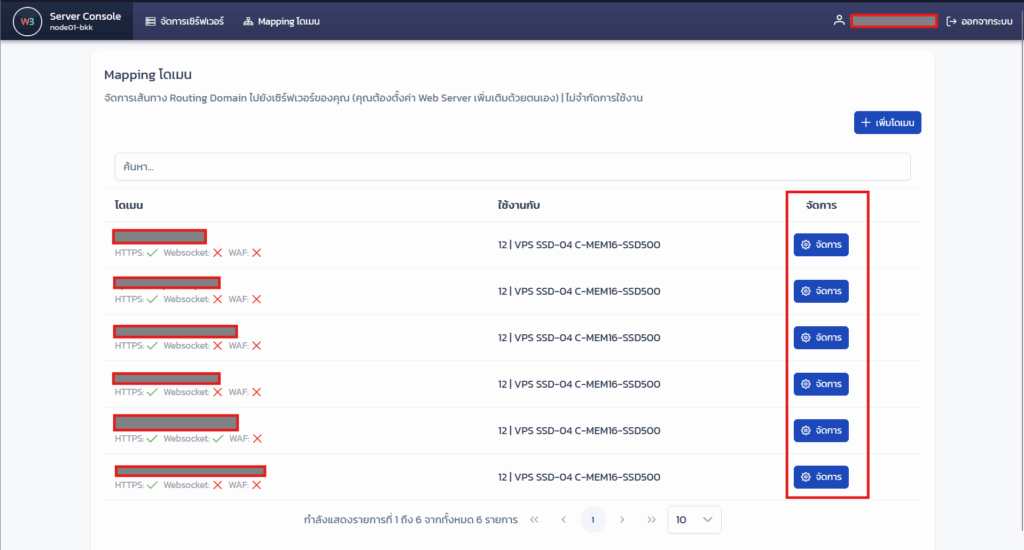Viewport: 1024px width, 550px height.
Task: Go to previous page with left chevron
Action: point(563,520)
